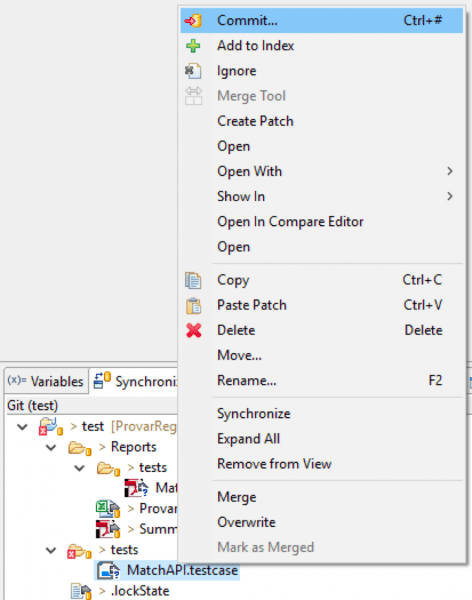The image size is (472, 600).
Task: Click the green plus Add to Index icon
Action: point(193,46)
